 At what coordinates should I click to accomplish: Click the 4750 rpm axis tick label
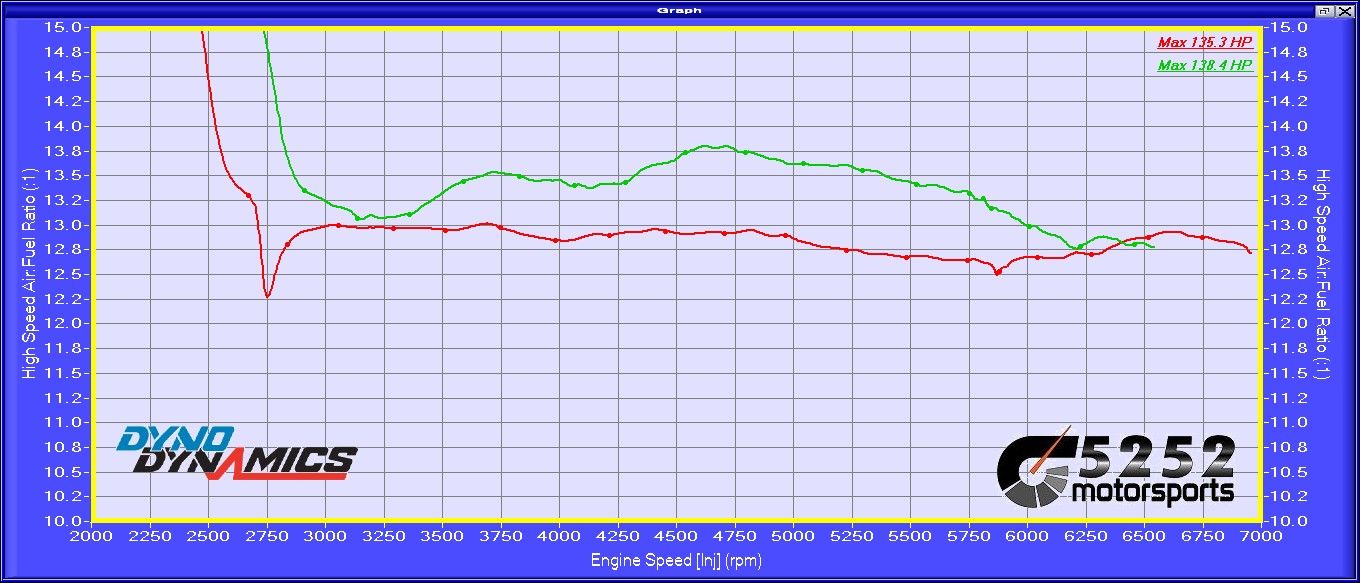[x=735, y=536]
